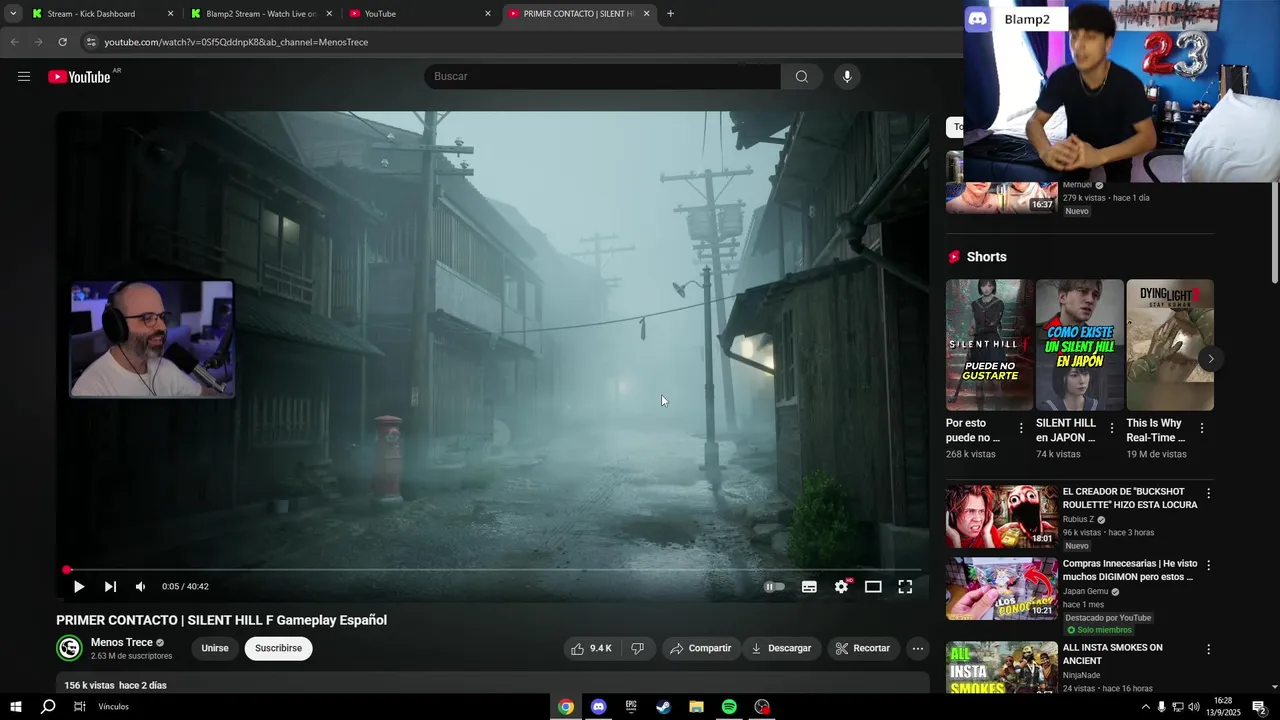This screenshot has height=720, width=1280.
Task: Open the Windows notification center
Action: 1259,707
